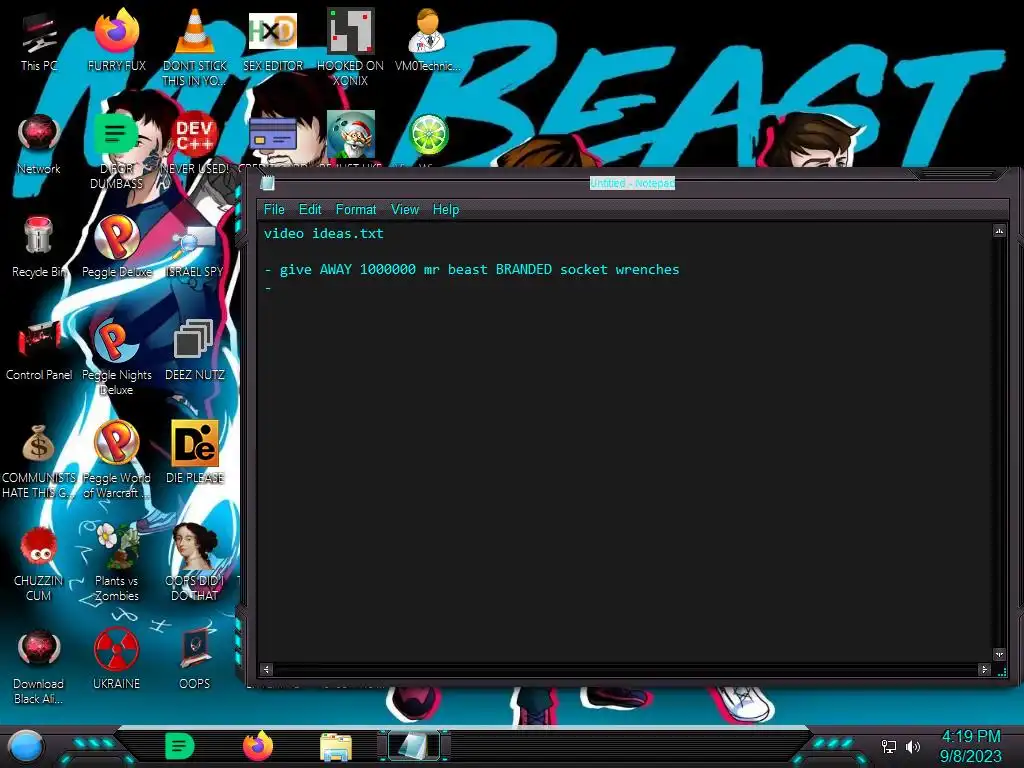Launch the lime slice desktop icon
The image size is (1024, 768).
(428, 135)
